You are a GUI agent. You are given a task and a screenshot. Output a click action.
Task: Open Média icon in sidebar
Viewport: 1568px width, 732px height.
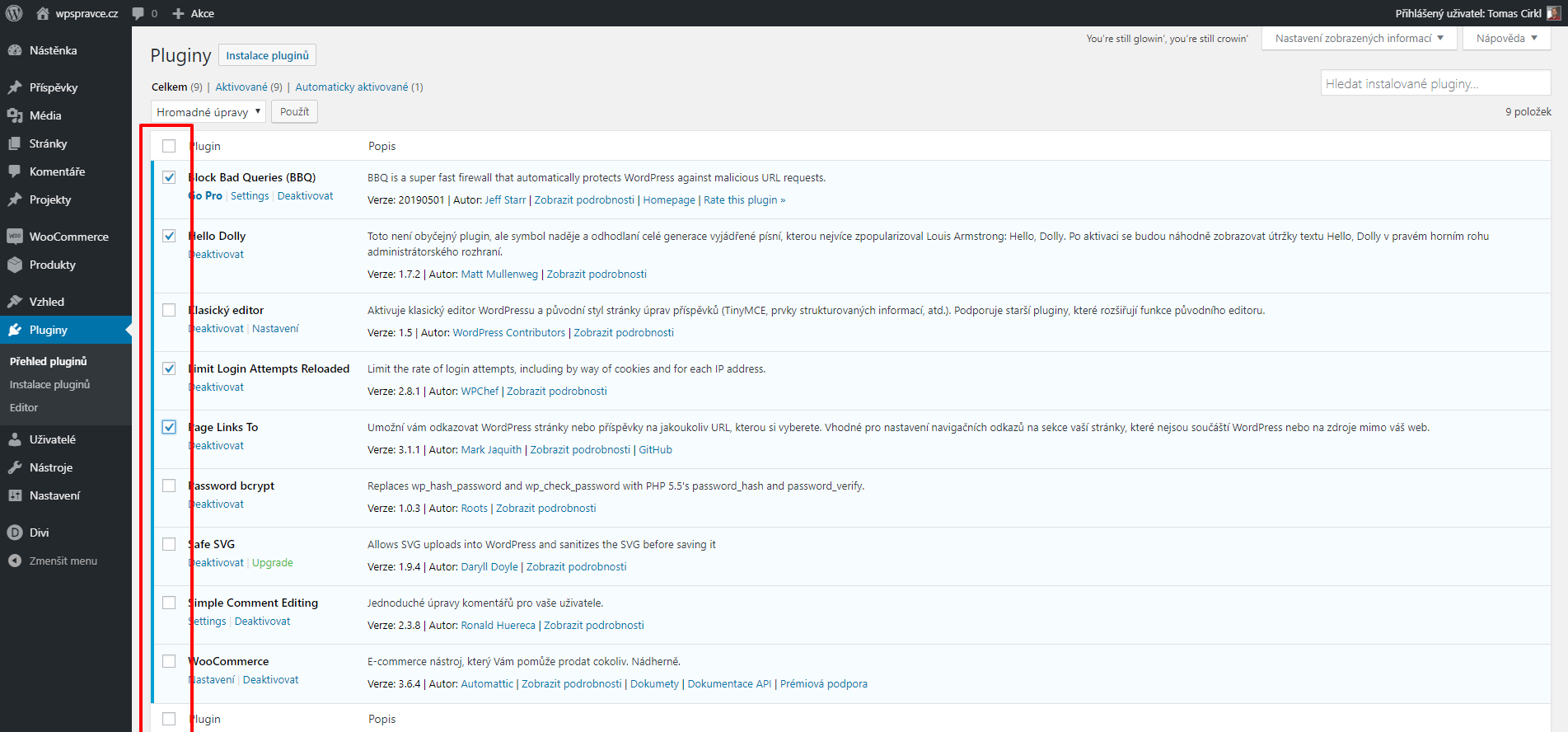pyautogui.click(x=15, y=115)
